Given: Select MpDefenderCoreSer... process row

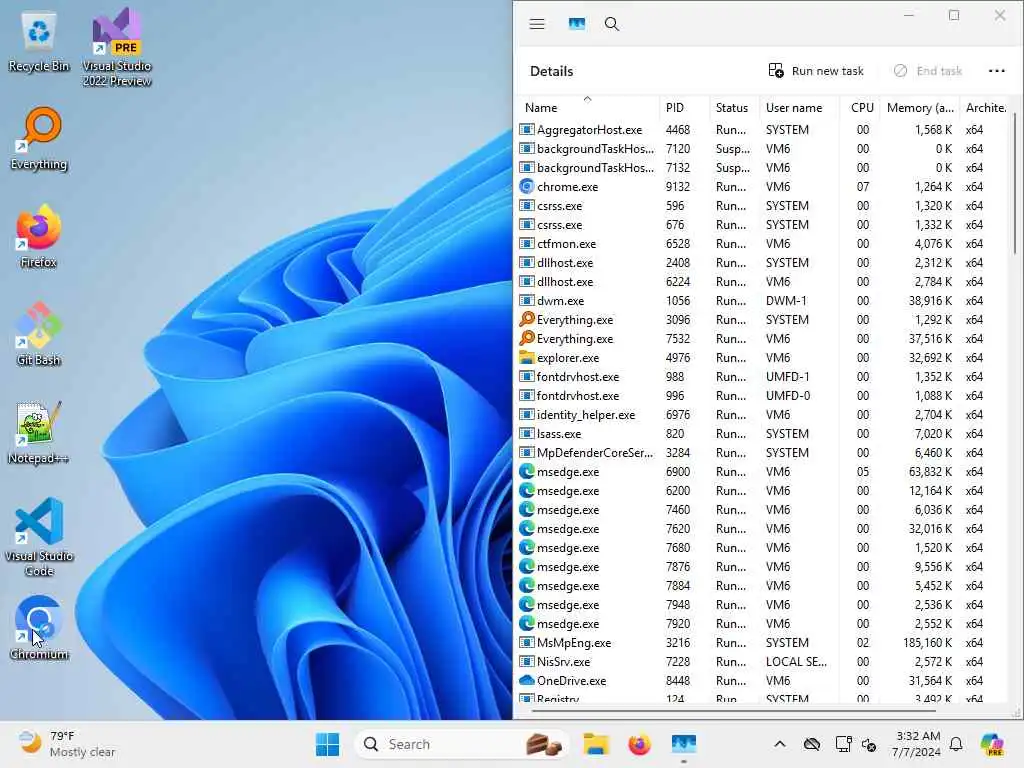Looking at the screenshot, I should (x=764, y=453).
